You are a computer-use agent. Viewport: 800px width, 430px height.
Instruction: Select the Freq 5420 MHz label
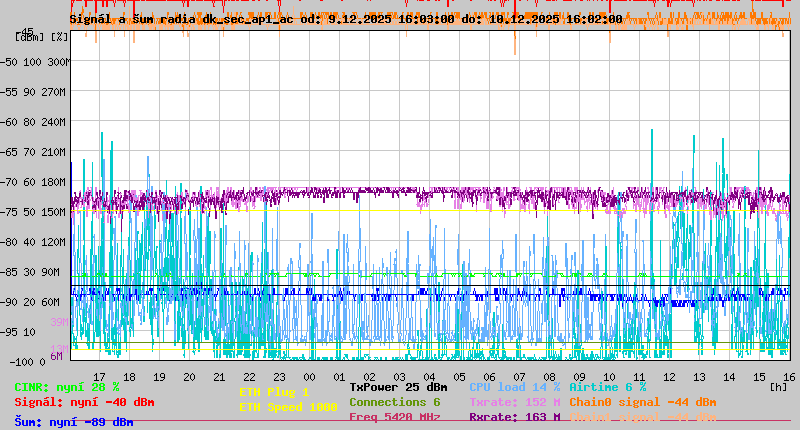coord(394,417)
